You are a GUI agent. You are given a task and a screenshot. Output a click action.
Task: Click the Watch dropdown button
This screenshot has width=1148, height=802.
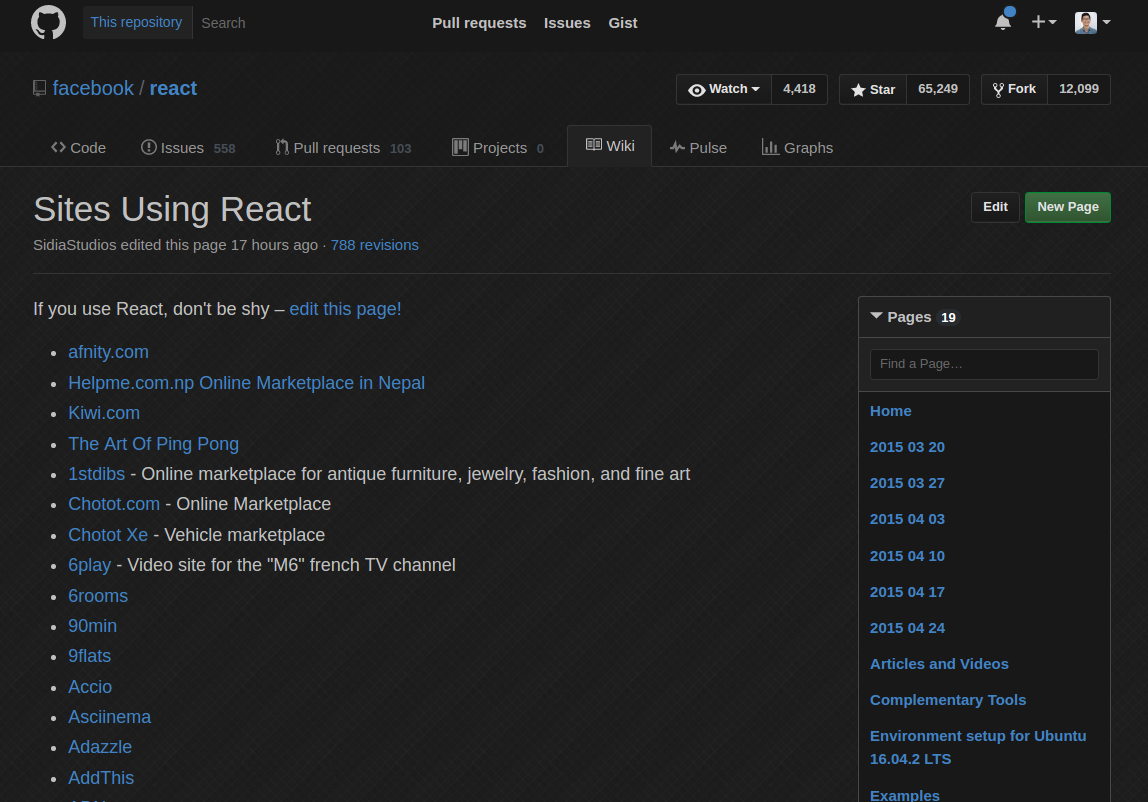[x=723, y=89]
